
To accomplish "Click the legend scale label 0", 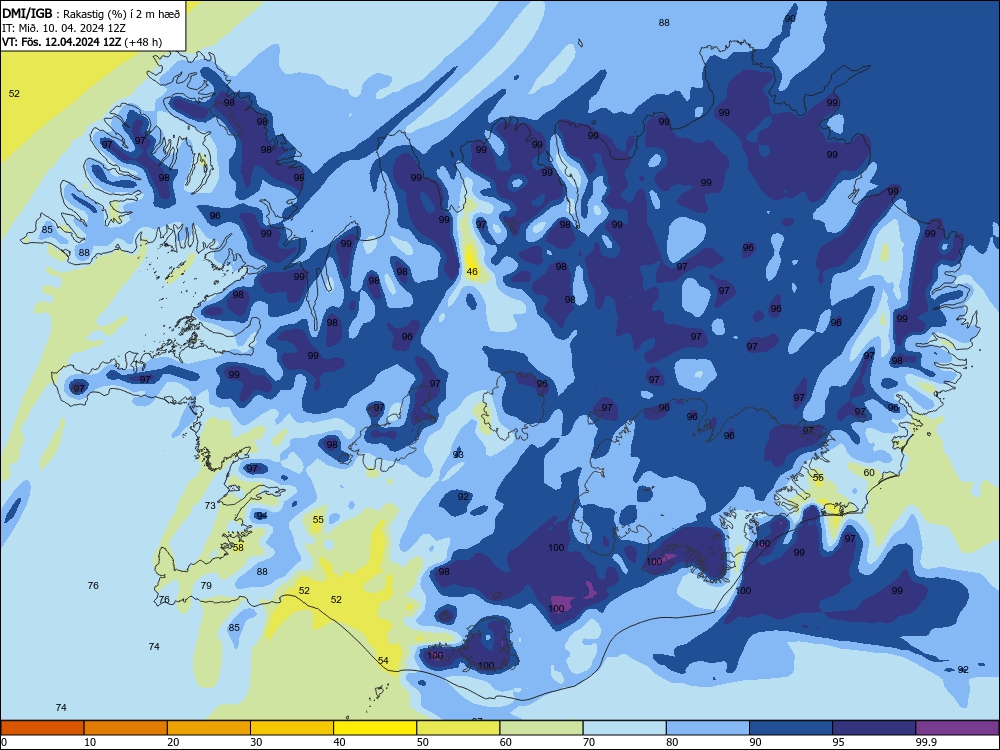I will tap(4, 742).
